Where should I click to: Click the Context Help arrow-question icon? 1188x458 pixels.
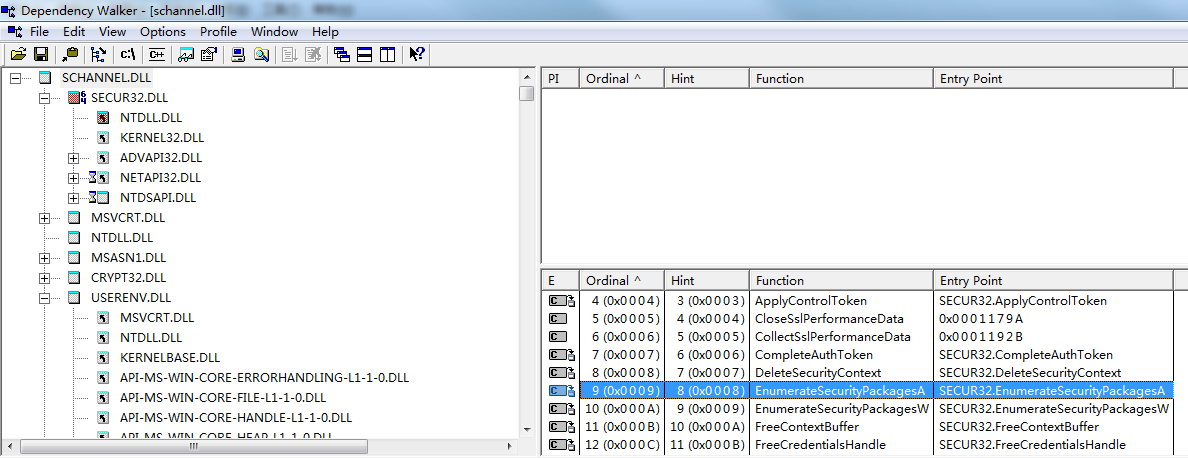[417, 54]
